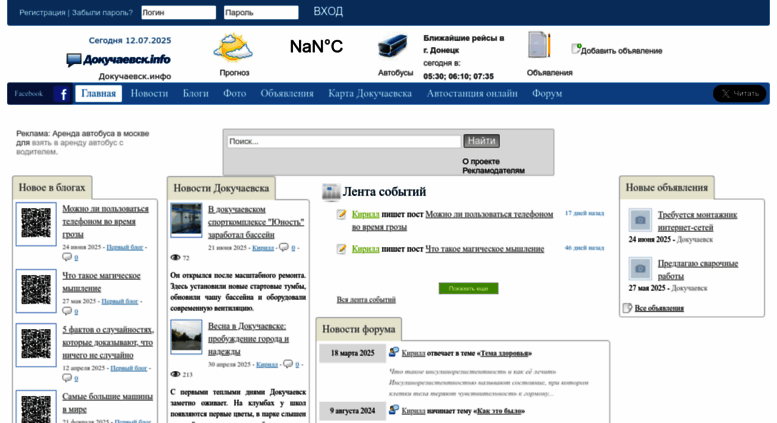This screenshot has height=423, width=777.
Task: Click the Регистрация link
Action: pos(42,13)
